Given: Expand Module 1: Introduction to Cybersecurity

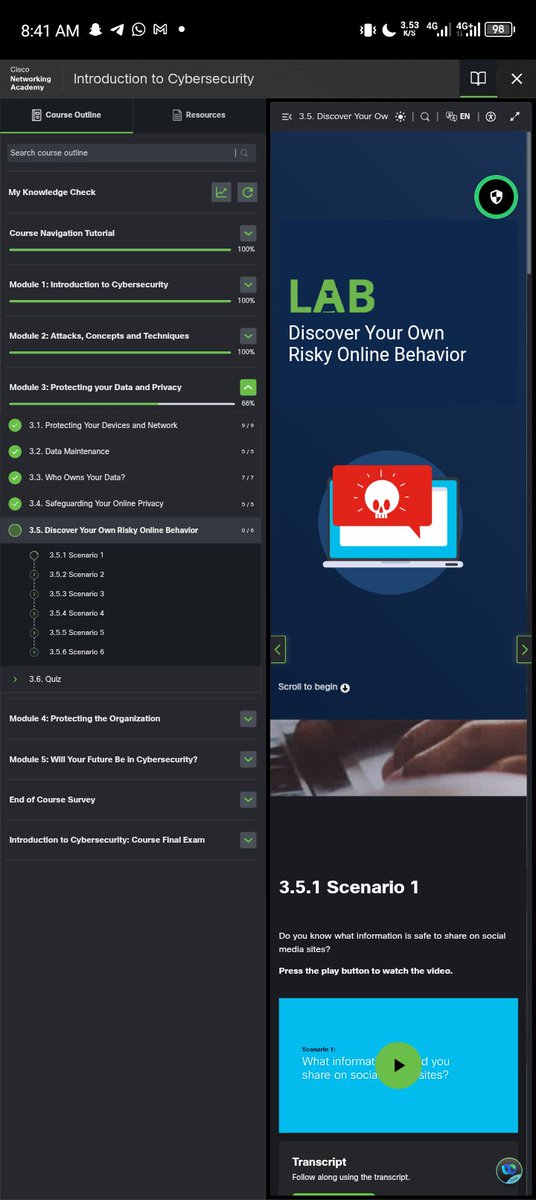Looking at the screenshot, I should coord(248,285).
